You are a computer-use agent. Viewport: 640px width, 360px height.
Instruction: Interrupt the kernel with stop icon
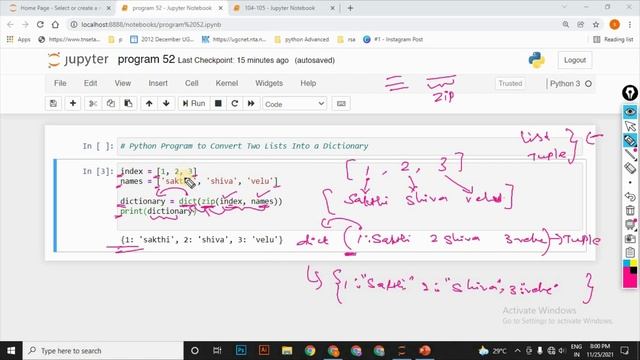pyautogui.click(x=218, y=104)
